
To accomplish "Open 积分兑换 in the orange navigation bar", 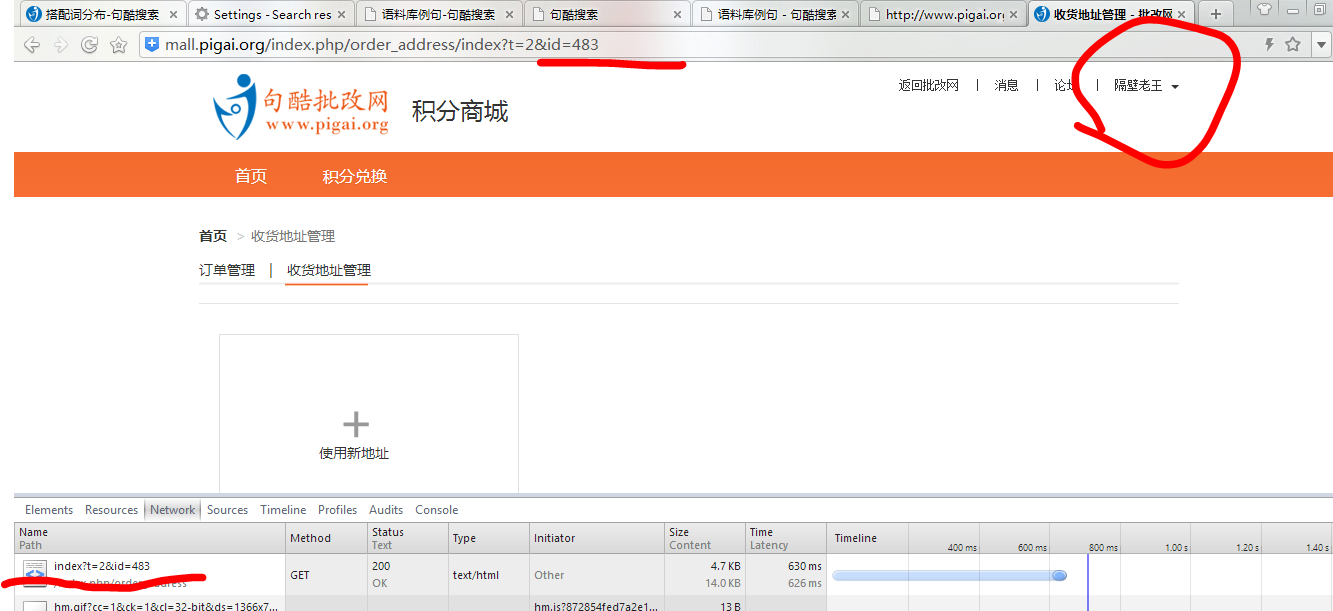I will click(x=355, y=176).
